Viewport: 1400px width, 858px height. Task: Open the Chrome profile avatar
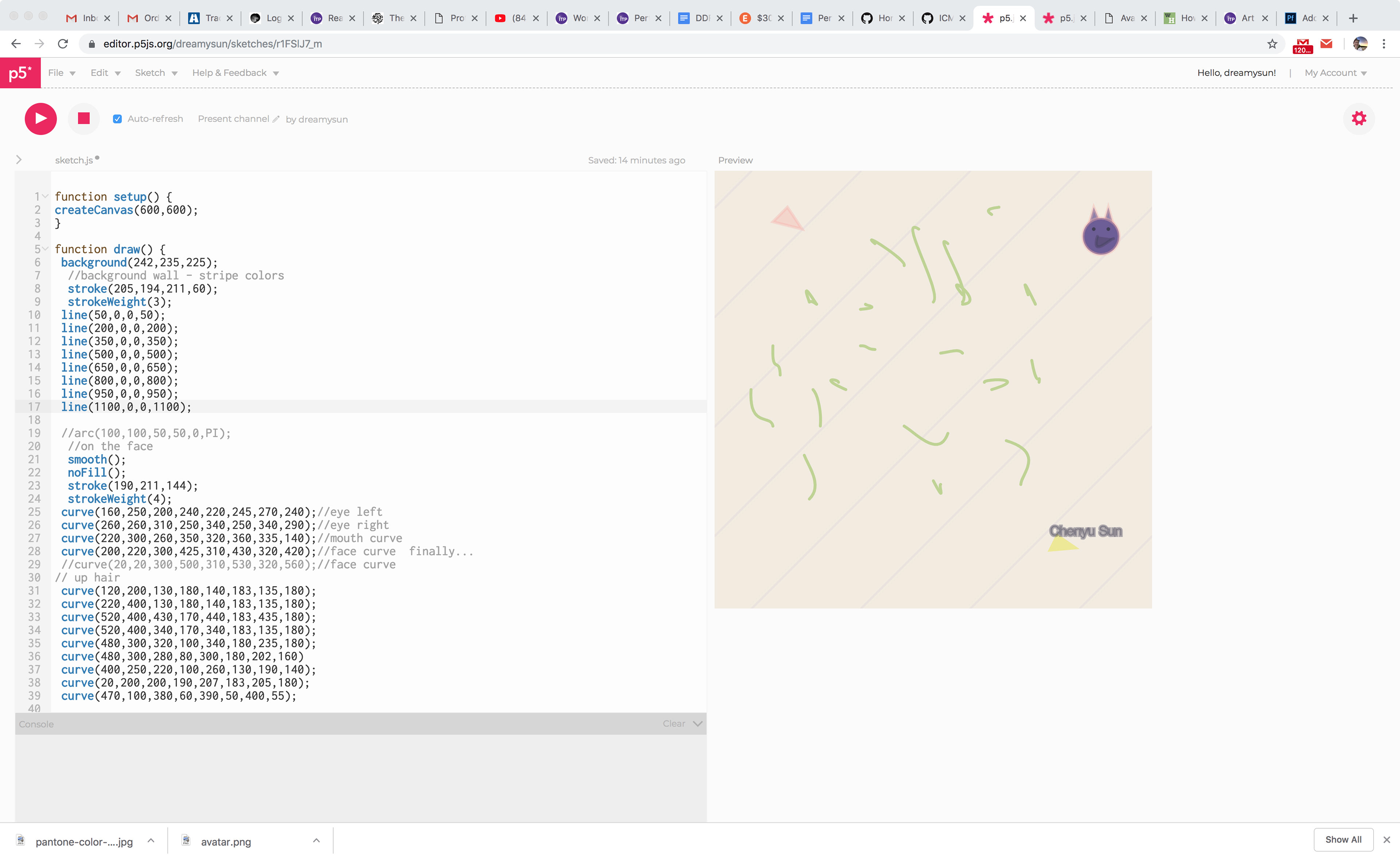point(1360,44)
